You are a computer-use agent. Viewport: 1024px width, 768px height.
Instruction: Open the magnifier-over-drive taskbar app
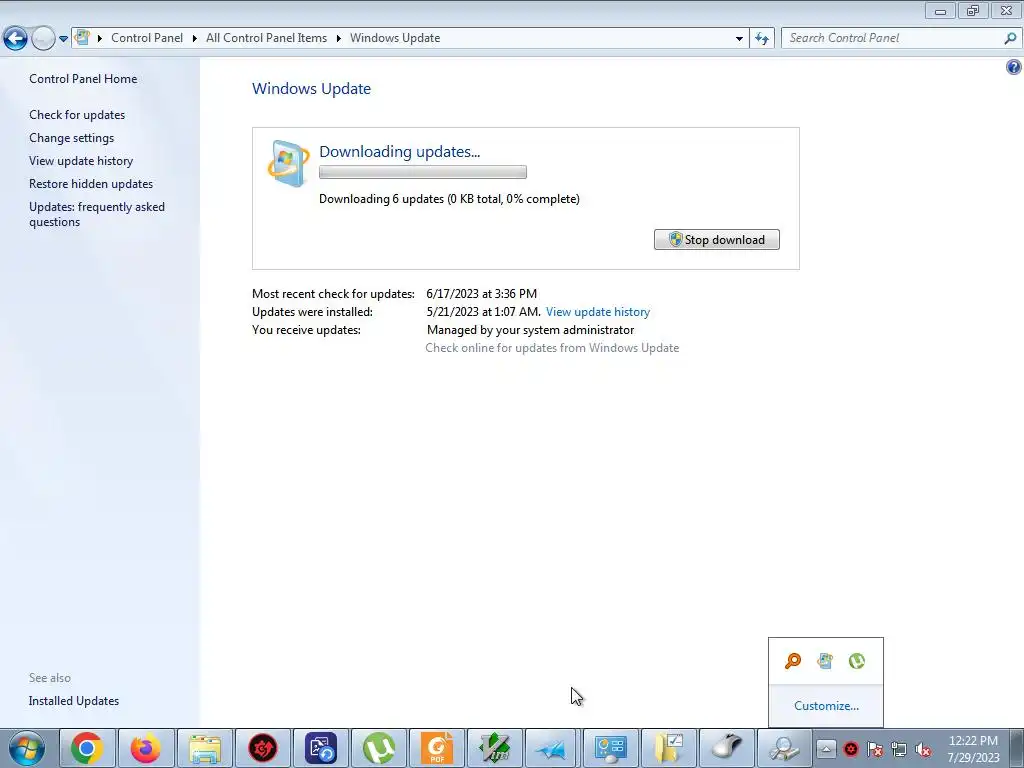pyautogui.click(x=784, y=748)
